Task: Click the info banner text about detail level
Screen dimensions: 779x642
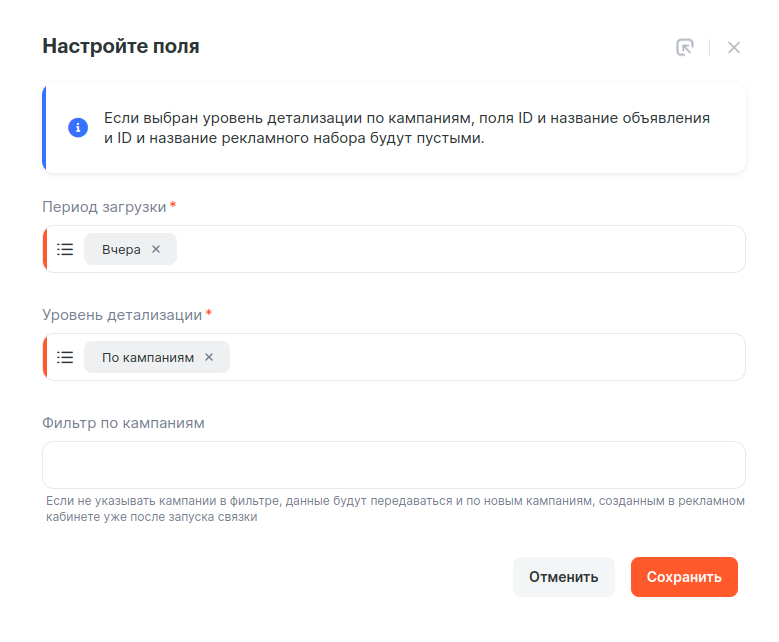Action: coord(407,128)
